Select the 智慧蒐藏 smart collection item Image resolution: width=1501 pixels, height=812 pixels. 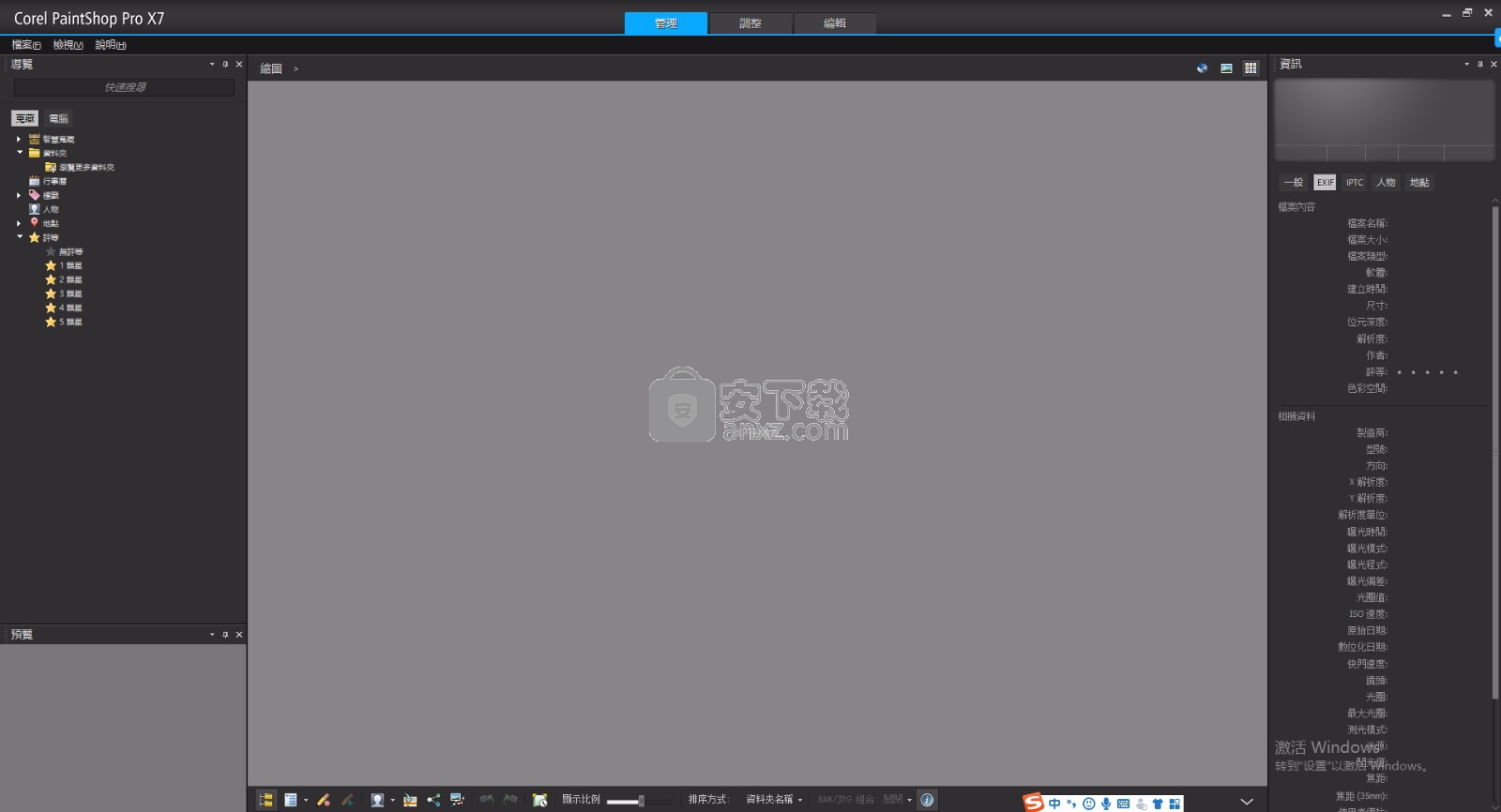tap(58, 140)
